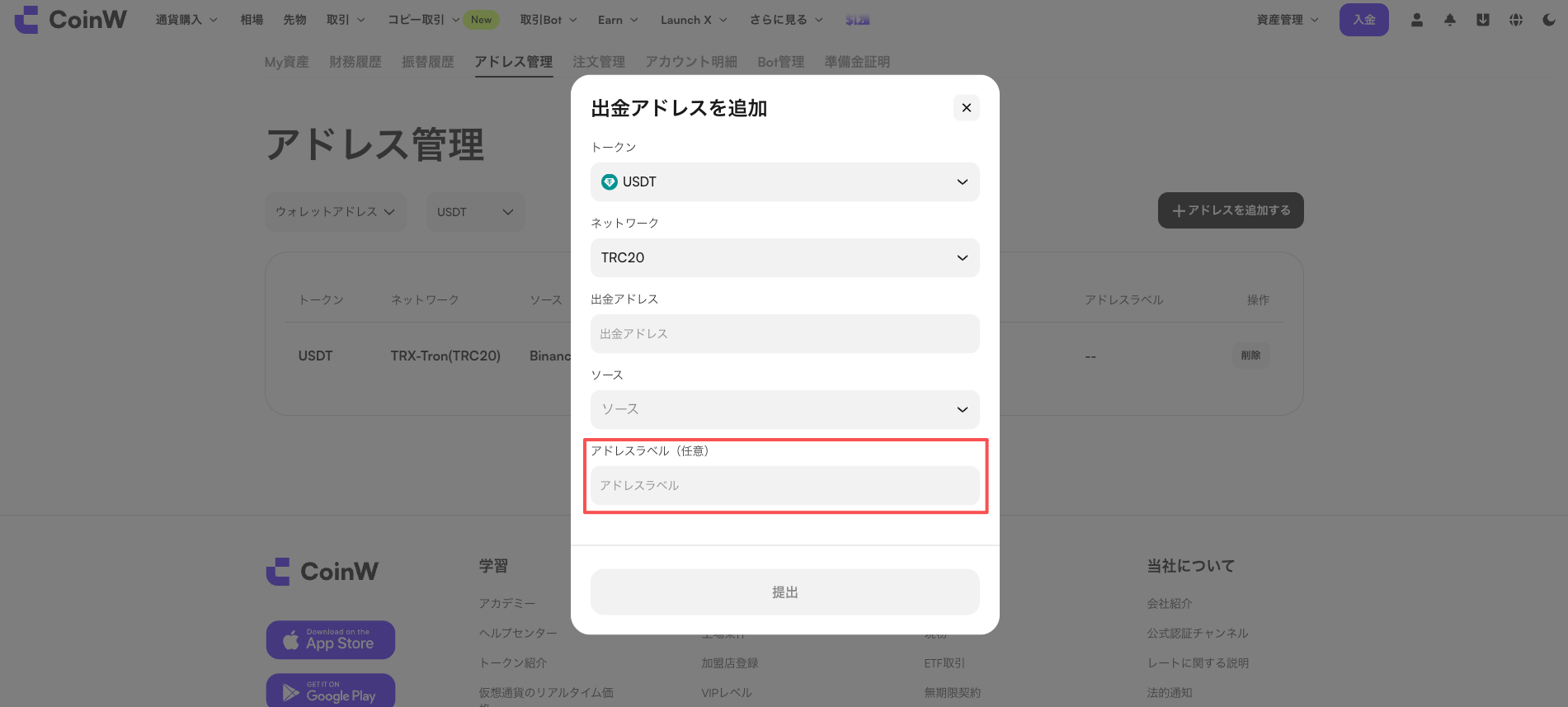Open the 無期限契約 footer link
1568x707 pixels.
953,693
